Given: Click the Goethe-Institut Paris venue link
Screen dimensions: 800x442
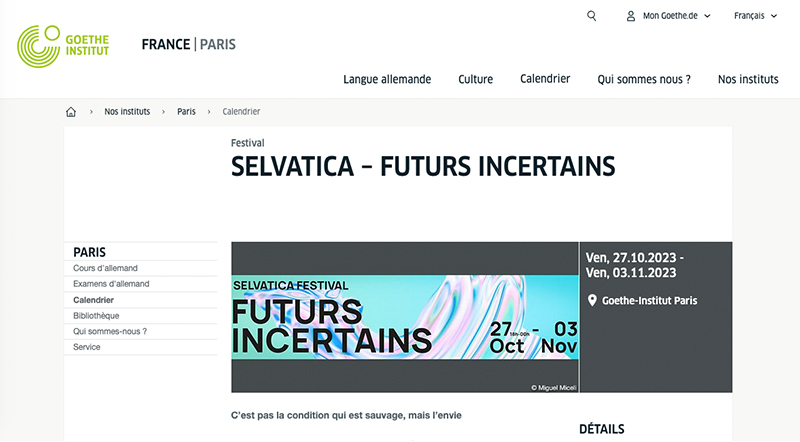Looking at the screenshot, I should click(x=649, y=300).
